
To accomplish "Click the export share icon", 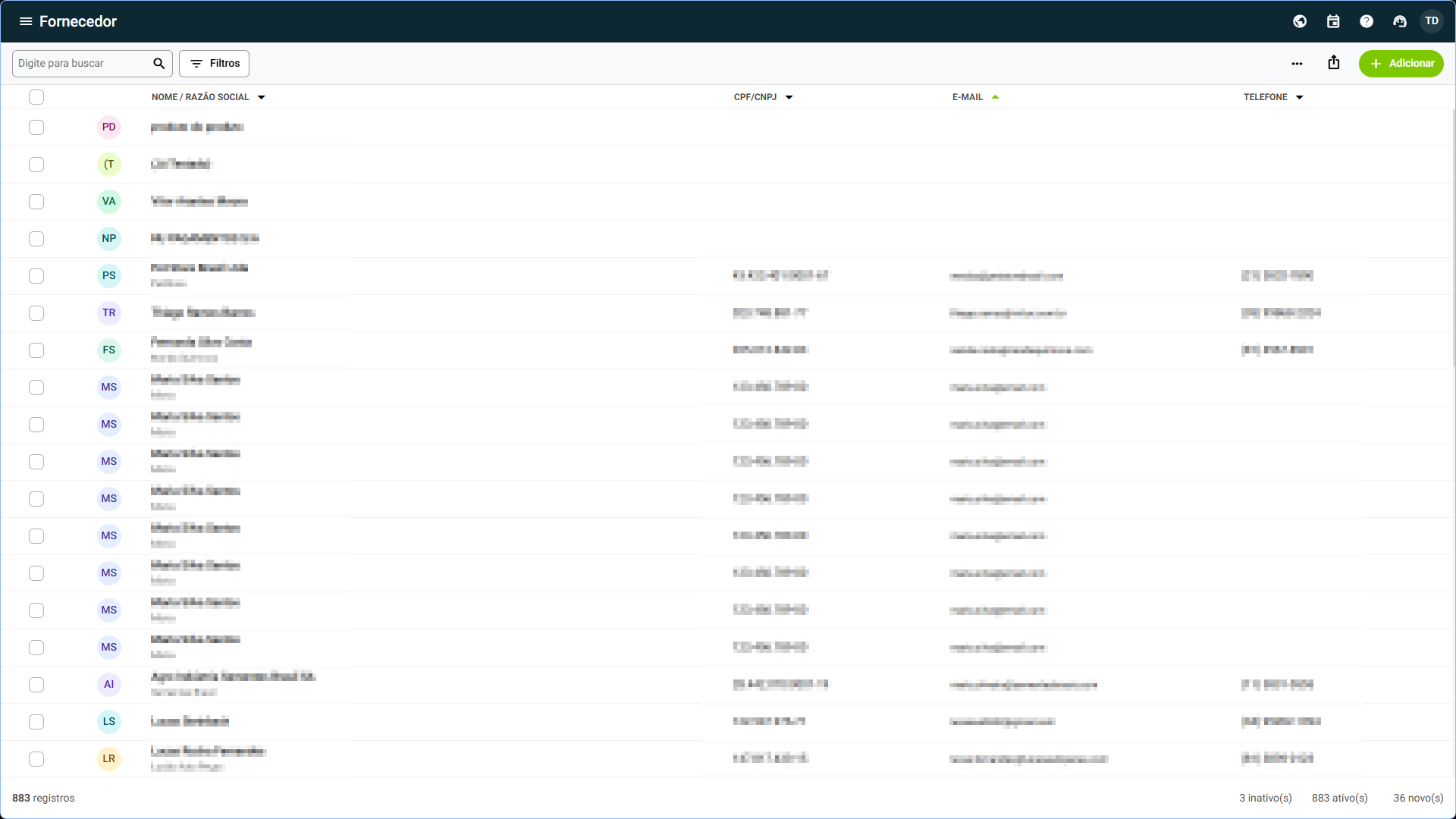I will [1334, 63].
